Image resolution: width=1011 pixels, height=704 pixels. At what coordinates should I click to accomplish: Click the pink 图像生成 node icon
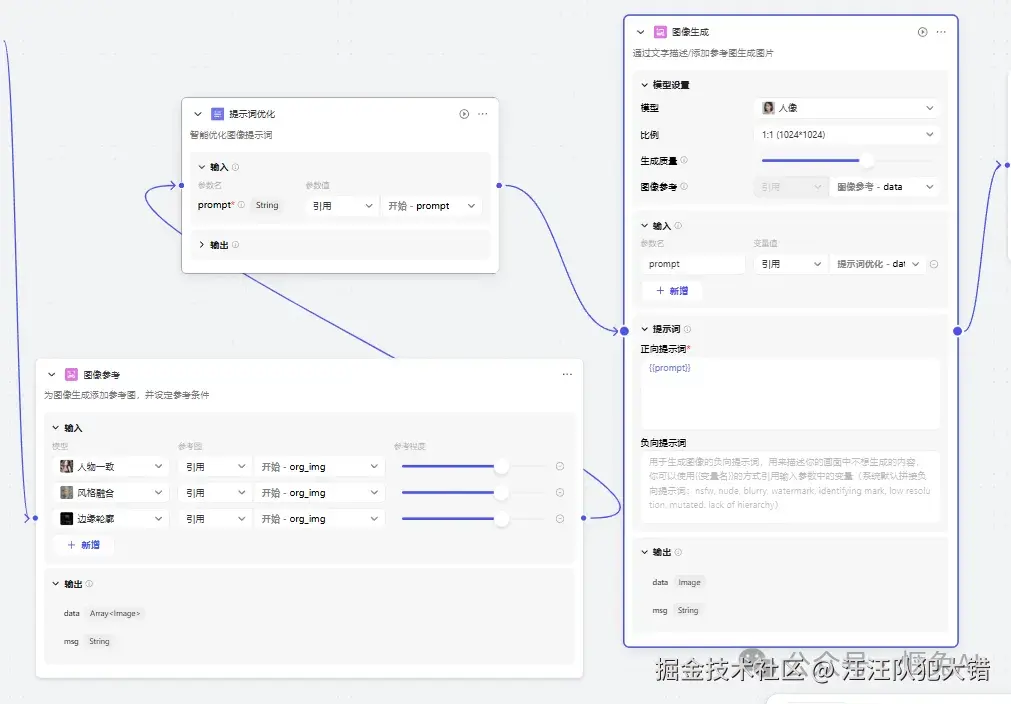coord(660,31)
